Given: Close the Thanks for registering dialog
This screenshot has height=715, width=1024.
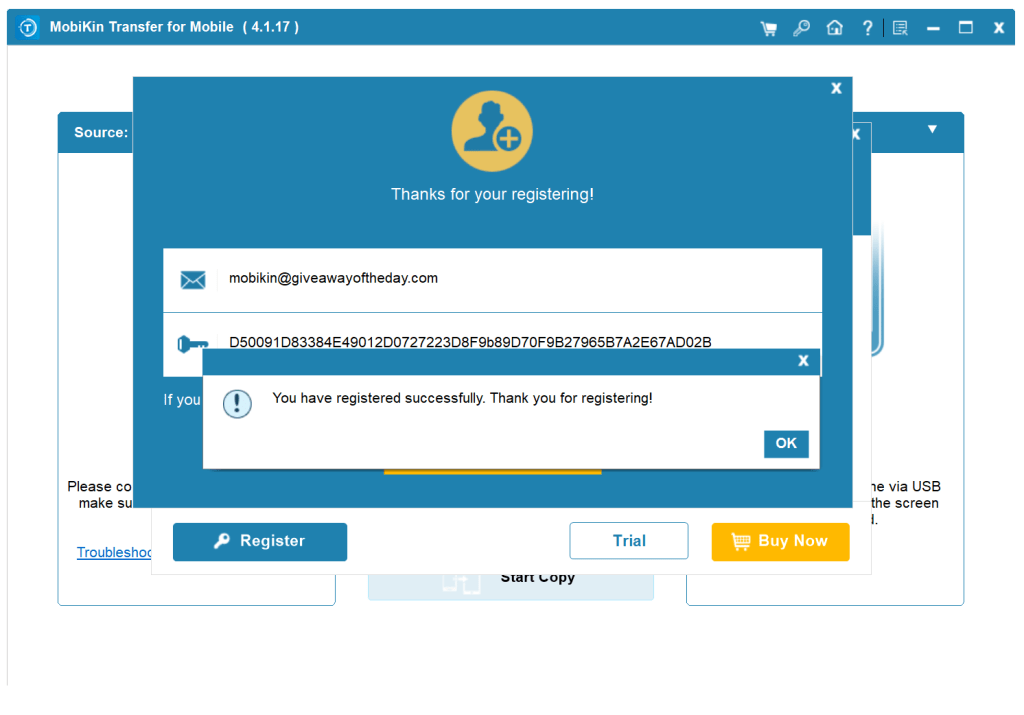Looking at the screenshot, I should click(x=836, y=88).
